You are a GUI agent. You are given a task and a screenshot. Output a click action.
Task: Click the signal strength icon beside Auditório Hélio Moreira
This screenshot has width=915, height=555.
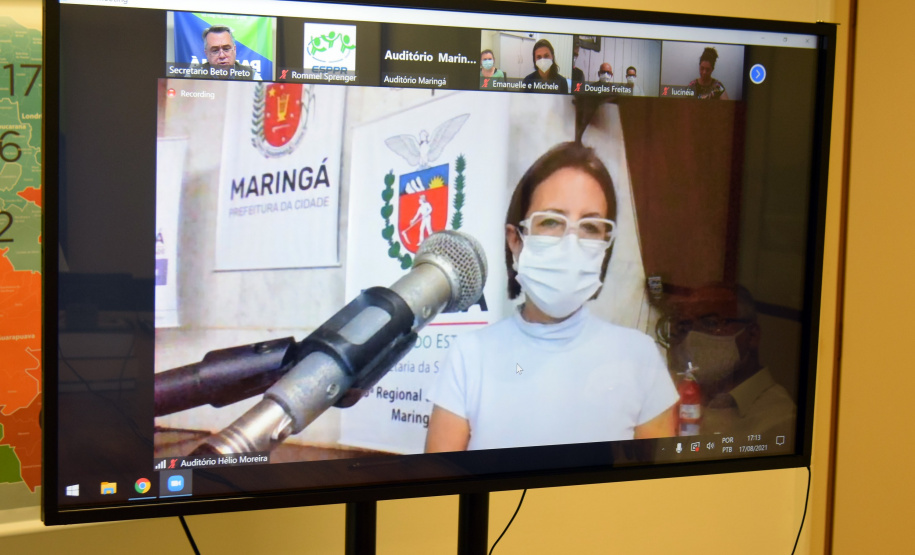point(160,465)
